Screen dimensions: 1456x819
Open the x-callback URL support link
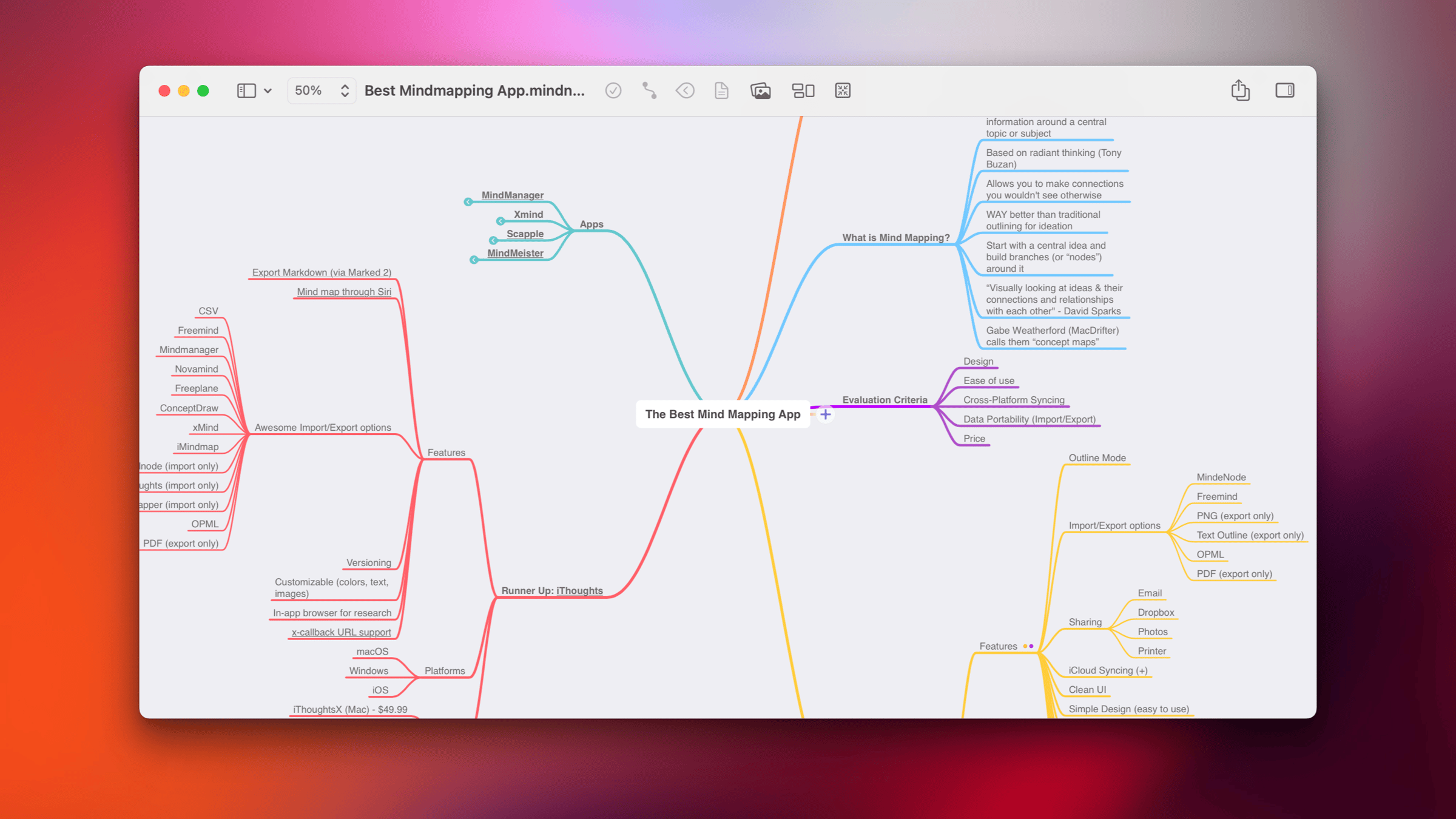coord(341,632)
